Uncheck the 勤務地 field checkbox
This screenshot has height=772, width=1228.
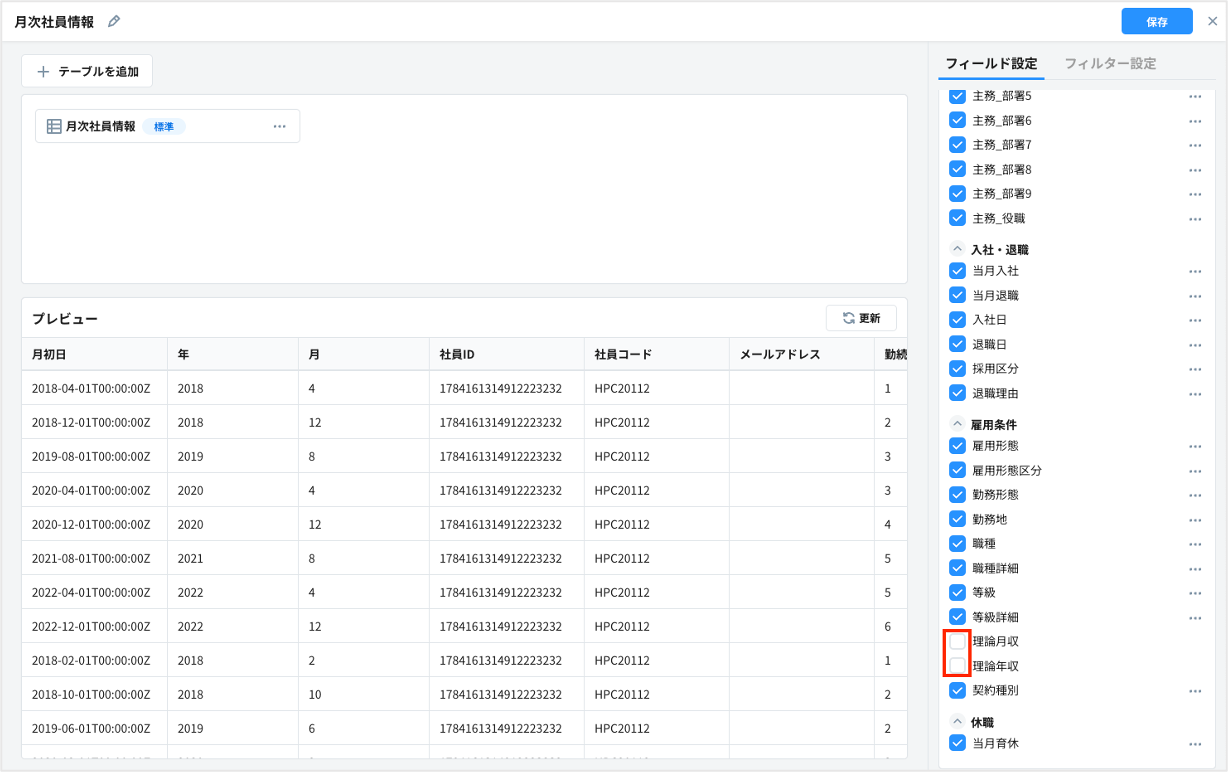coord(957,519)
